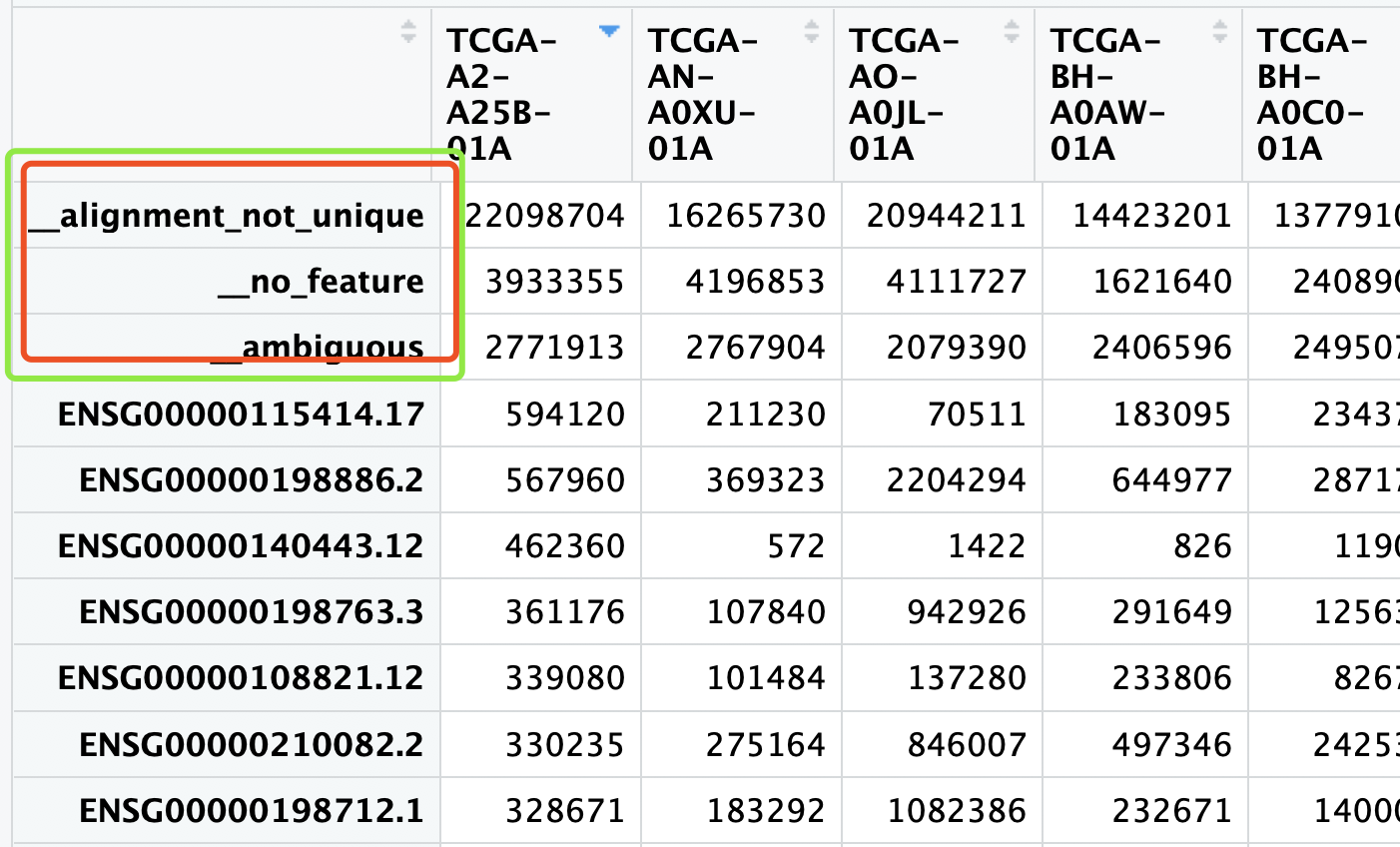The height and width of the screenshot is (847, 1400).
Task: Click the cell with value 567960
Action: click(x=540, y=479)
